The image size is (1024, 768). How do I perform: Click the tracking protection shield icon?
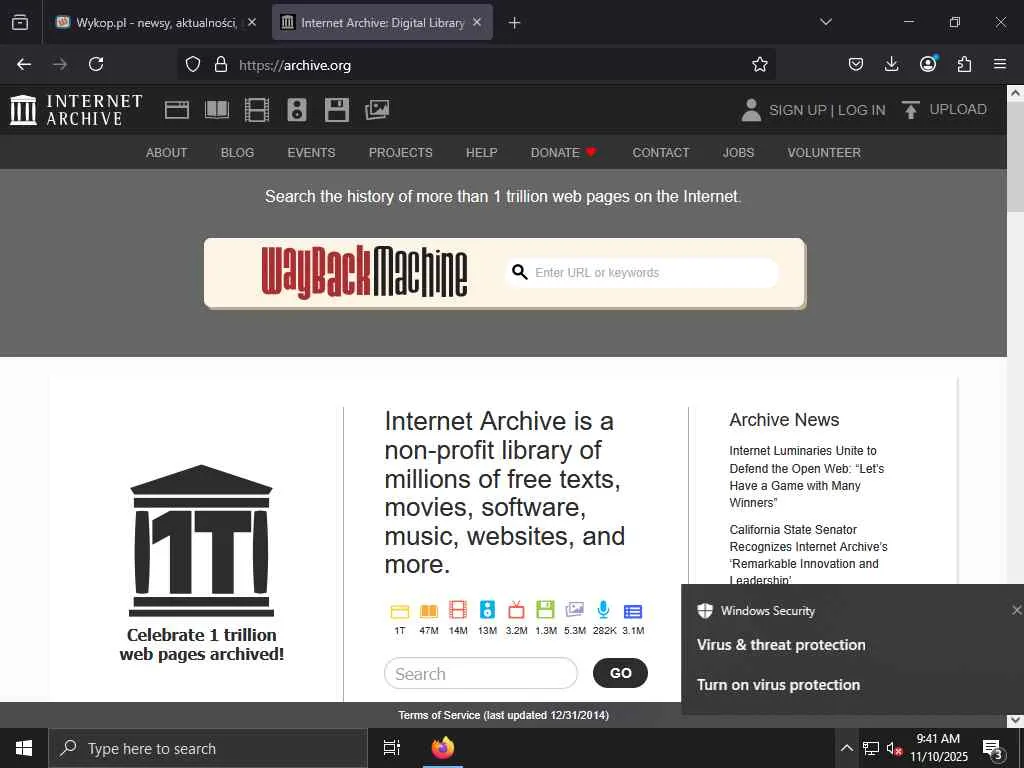click(x=193, y=64)
